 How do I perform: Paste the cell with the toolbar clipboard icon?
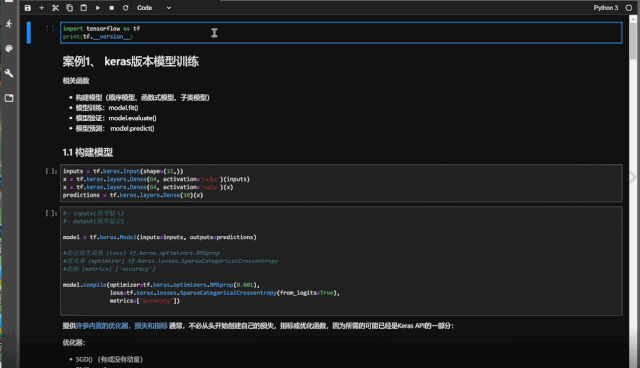pyautogui.click(x=84, y=8)
